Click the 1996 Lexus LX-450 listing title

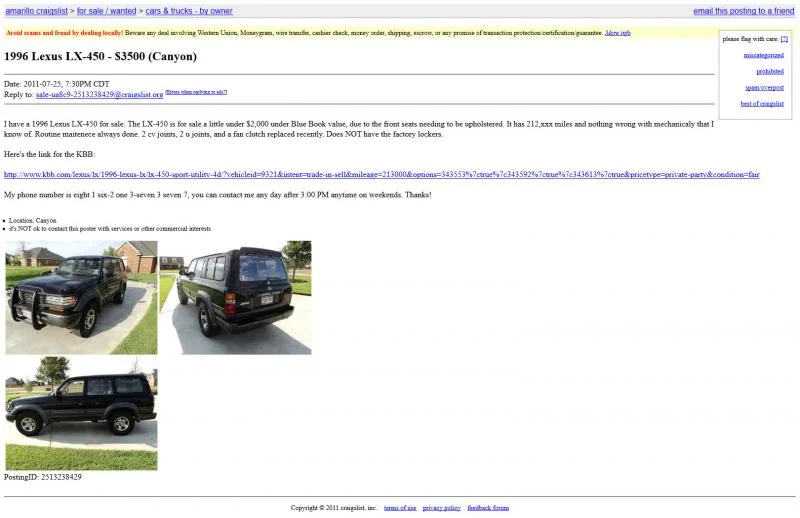click(100, 57)
